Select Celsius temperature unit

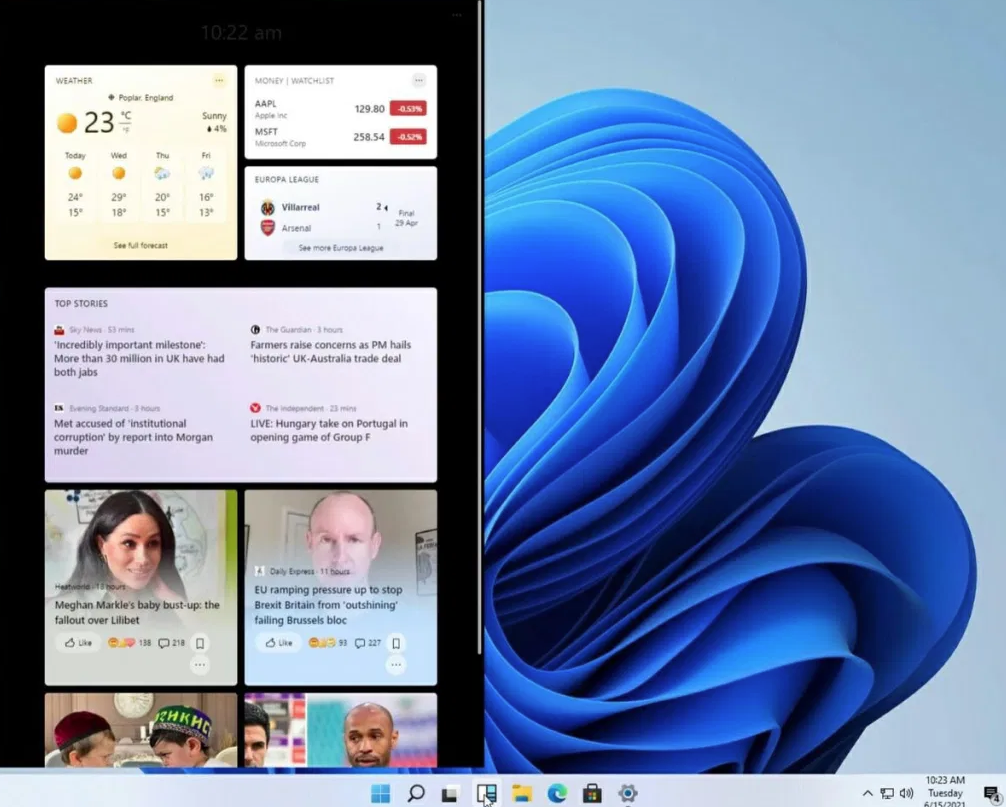(126, 116)
